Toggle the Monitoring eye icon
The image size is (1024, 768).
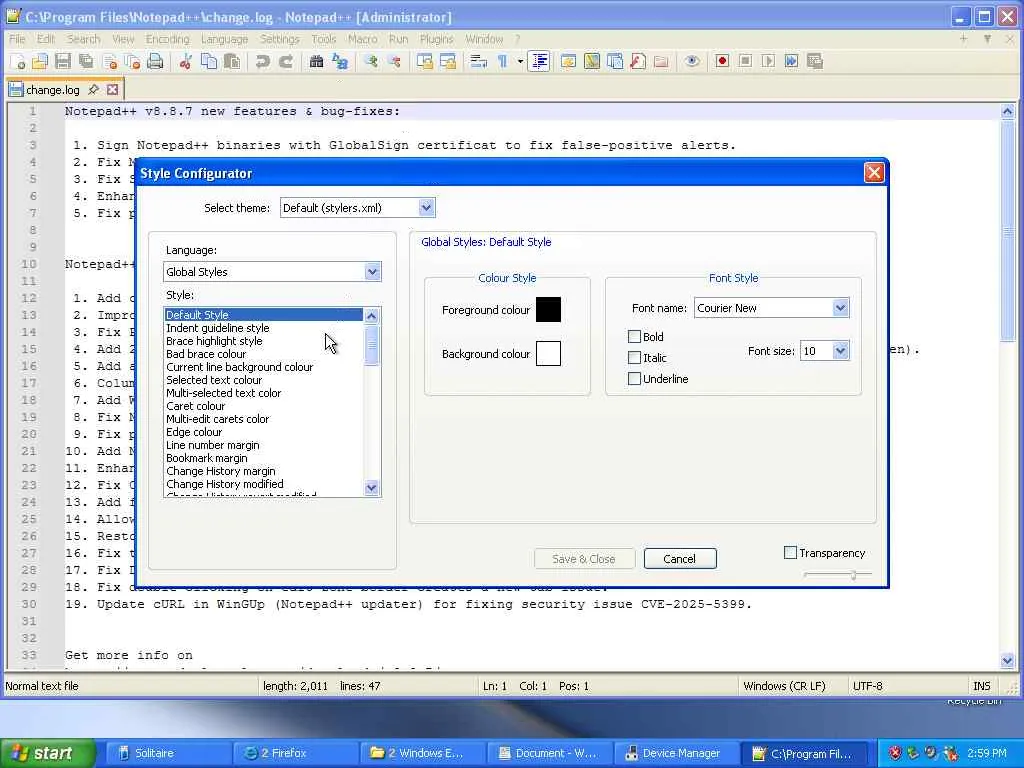[x=692, y=61]
